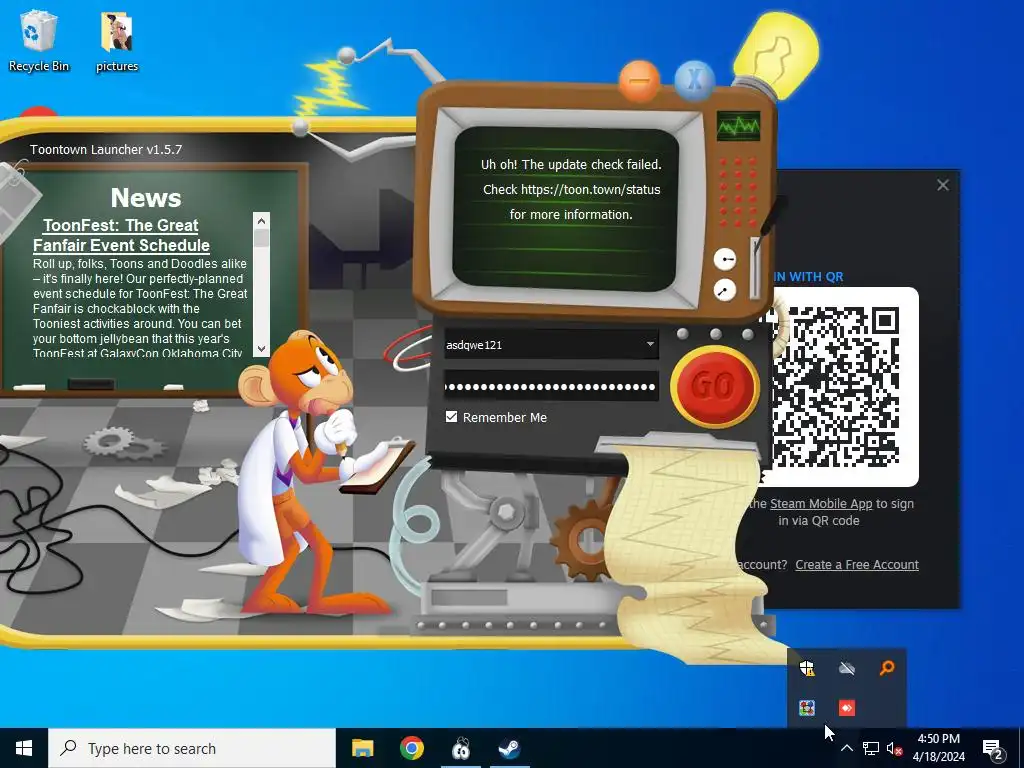Uncheck the Remember Me checkbox
Screen dimensions: 1024x768
(x=451, y=417)
